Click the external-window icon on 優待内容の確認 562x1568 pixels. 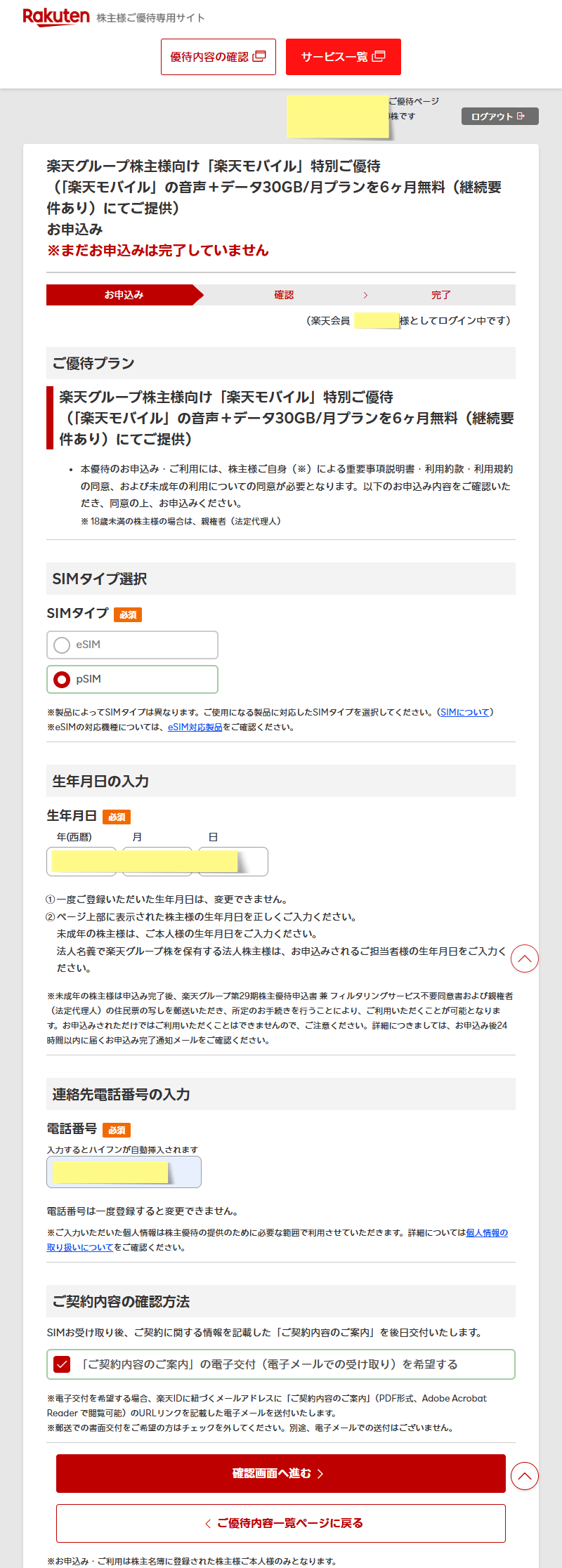point(259,56)
